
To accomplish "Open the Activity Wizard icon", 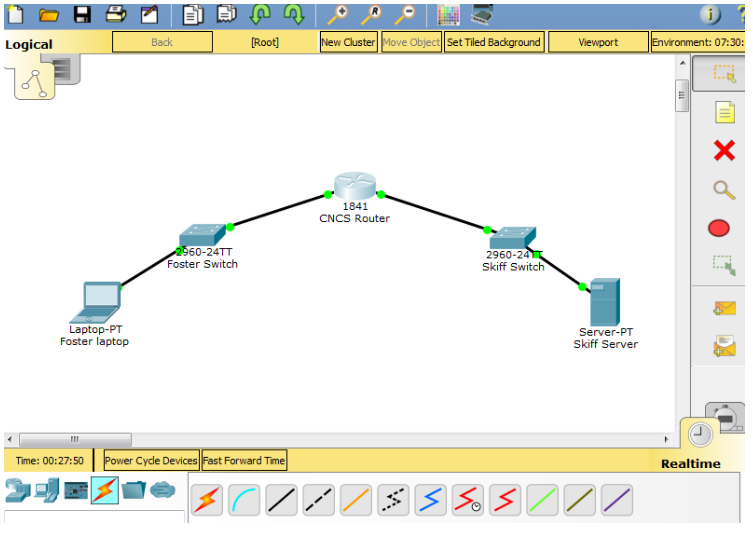I will coord(149,14).
